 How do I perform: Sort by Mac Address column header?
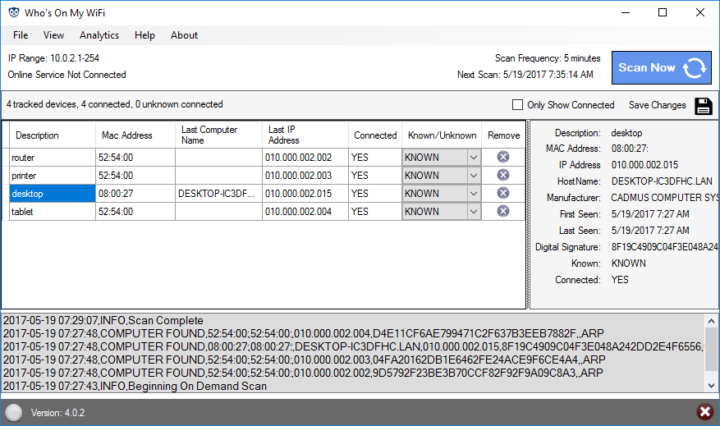(x=125, y=135)
